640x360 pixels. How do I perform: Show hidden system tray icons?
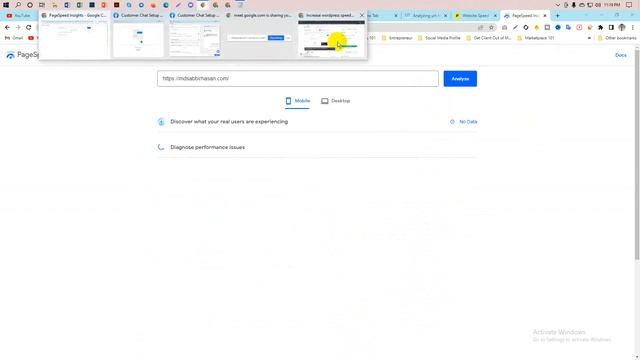(558, 5)
